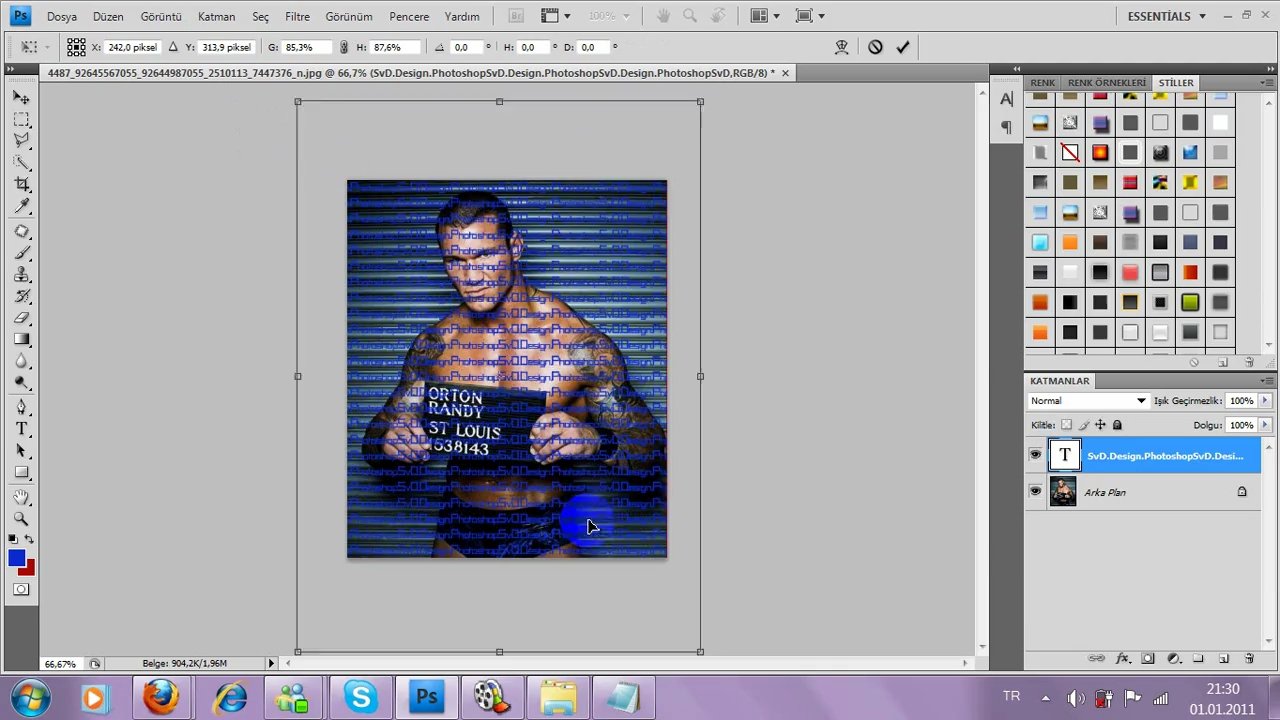Open the Dosya menu
Viewport: 1280px width, 720px height.
[x=62, y=16]
